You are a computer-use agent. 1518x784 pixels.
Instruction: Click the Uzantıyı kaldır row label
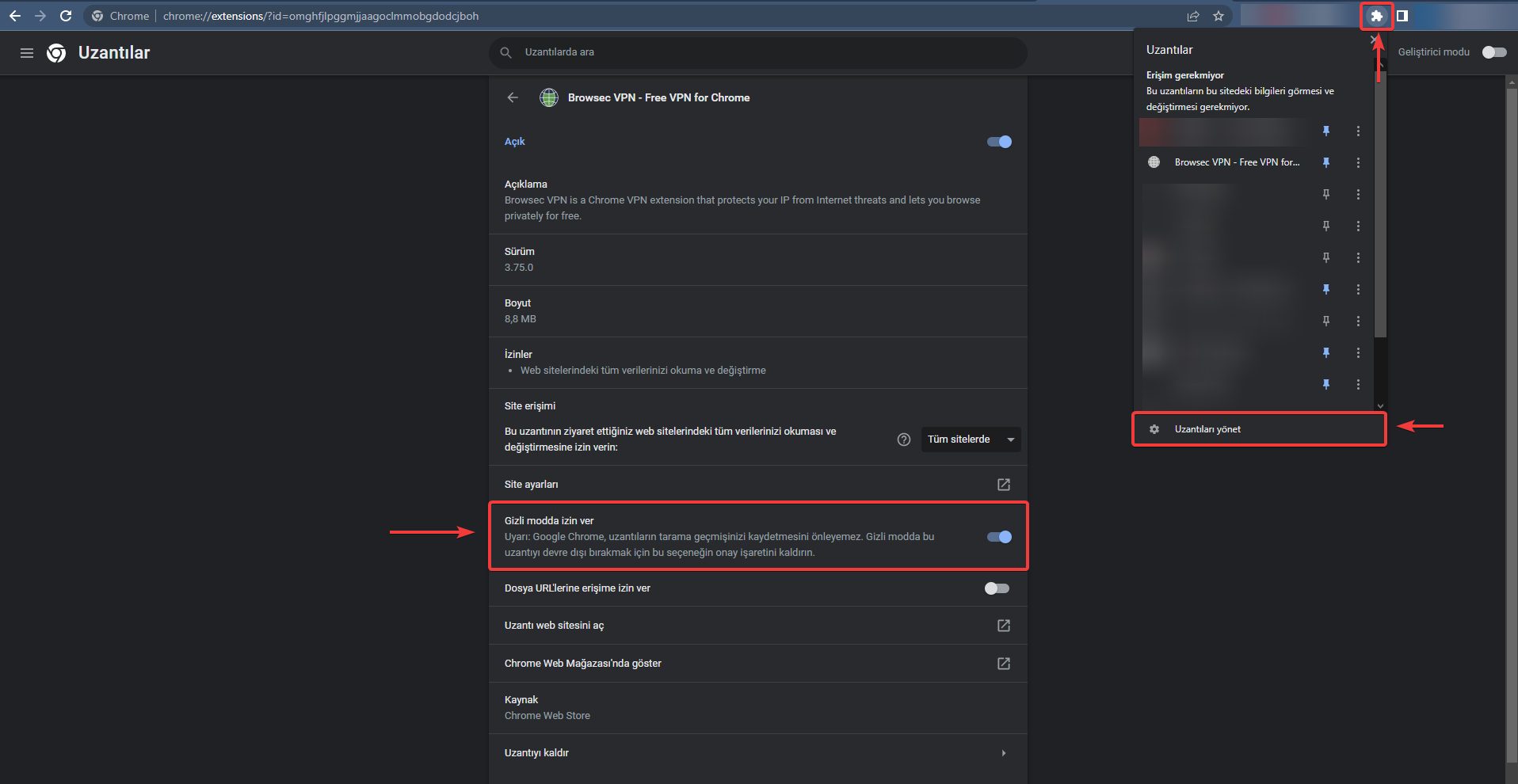click(x=536, y=753)
